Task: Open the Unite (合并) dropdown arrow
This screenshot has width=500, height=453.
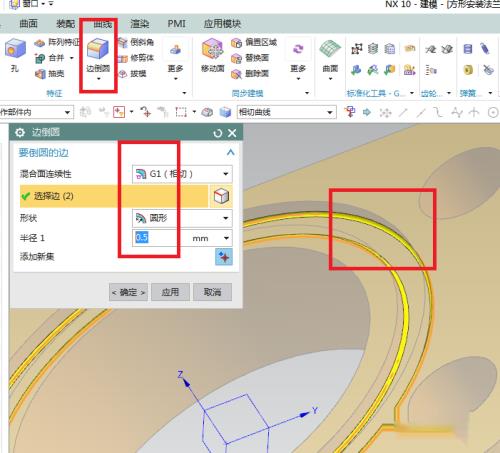Action: click(x=72, y=58)
